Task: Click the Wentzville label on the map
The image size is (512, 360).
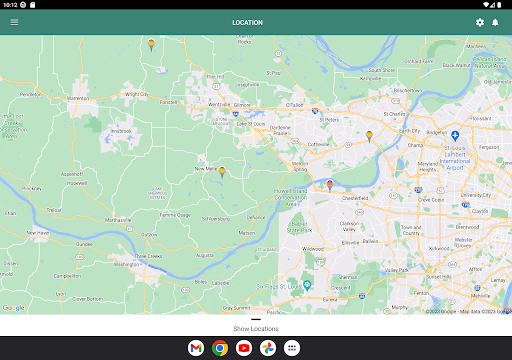Action: coord(219,104)
